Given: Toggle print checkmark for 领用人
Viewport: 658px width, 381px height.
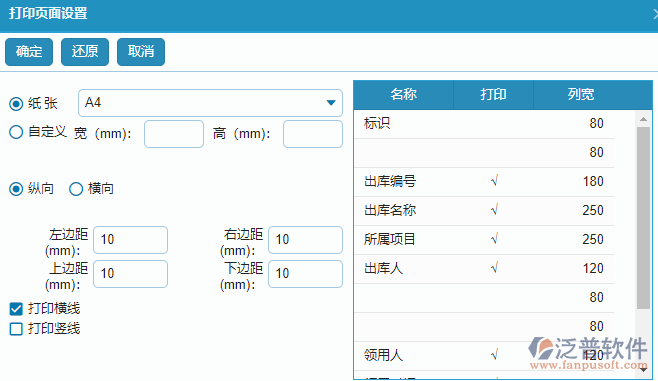Looking at the screenshot, I should pyautogui.click(x=494, y=355).
